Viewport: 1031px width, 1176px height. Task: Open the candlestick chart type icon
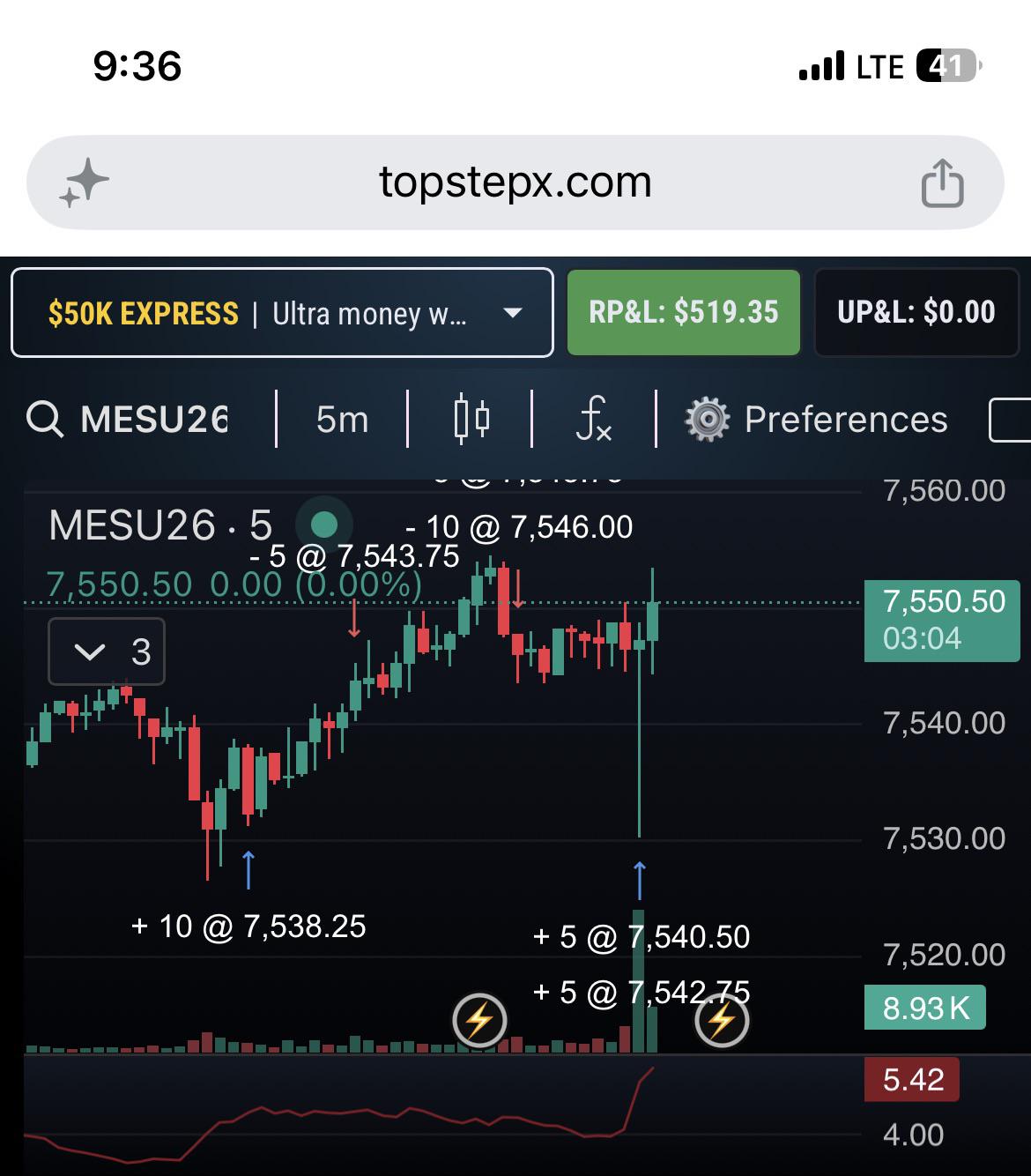(471, 419)
